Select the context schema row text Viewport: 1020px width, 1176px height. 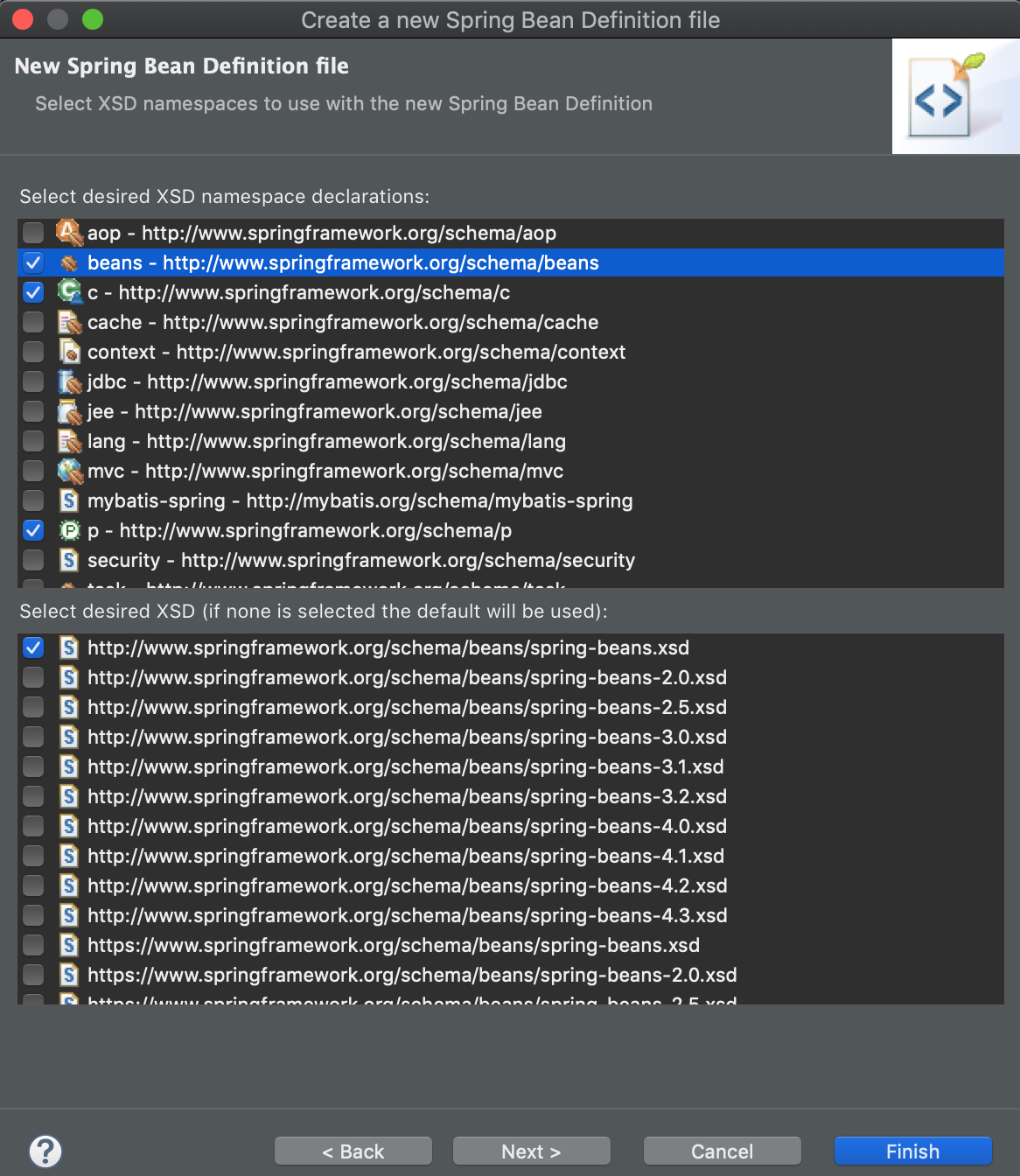coord(356,352)
